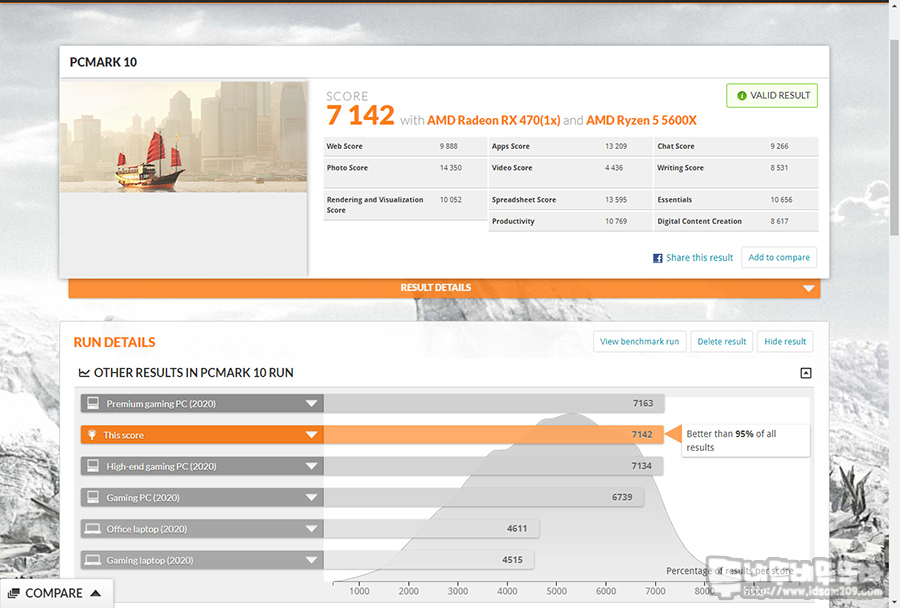This screenshot has width=900, height=608.
Task: Click the Chat Score row
Action: (736, 146)
